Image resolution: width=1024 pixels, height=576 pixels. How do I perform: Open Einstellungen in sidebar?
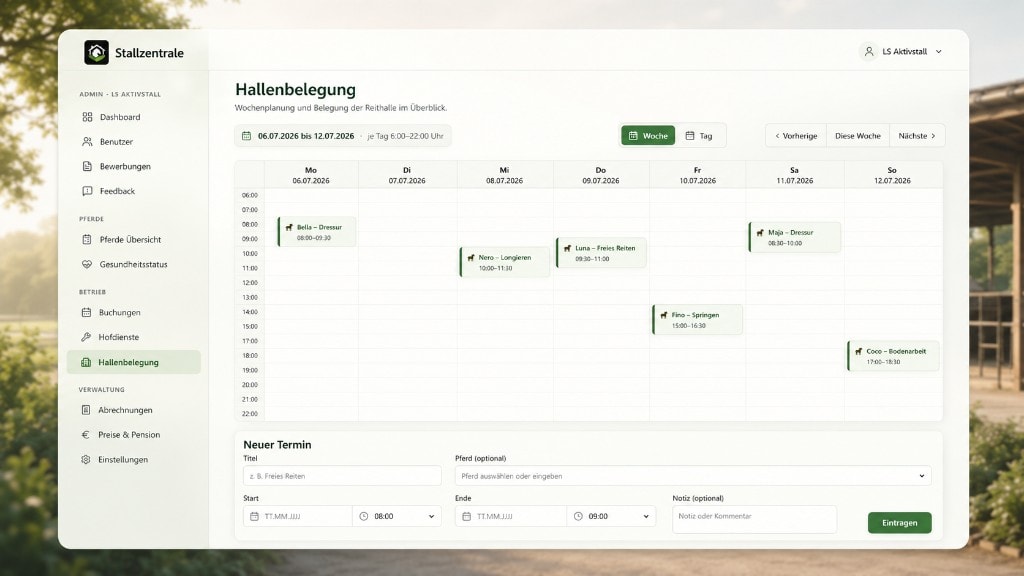point(134,460)
